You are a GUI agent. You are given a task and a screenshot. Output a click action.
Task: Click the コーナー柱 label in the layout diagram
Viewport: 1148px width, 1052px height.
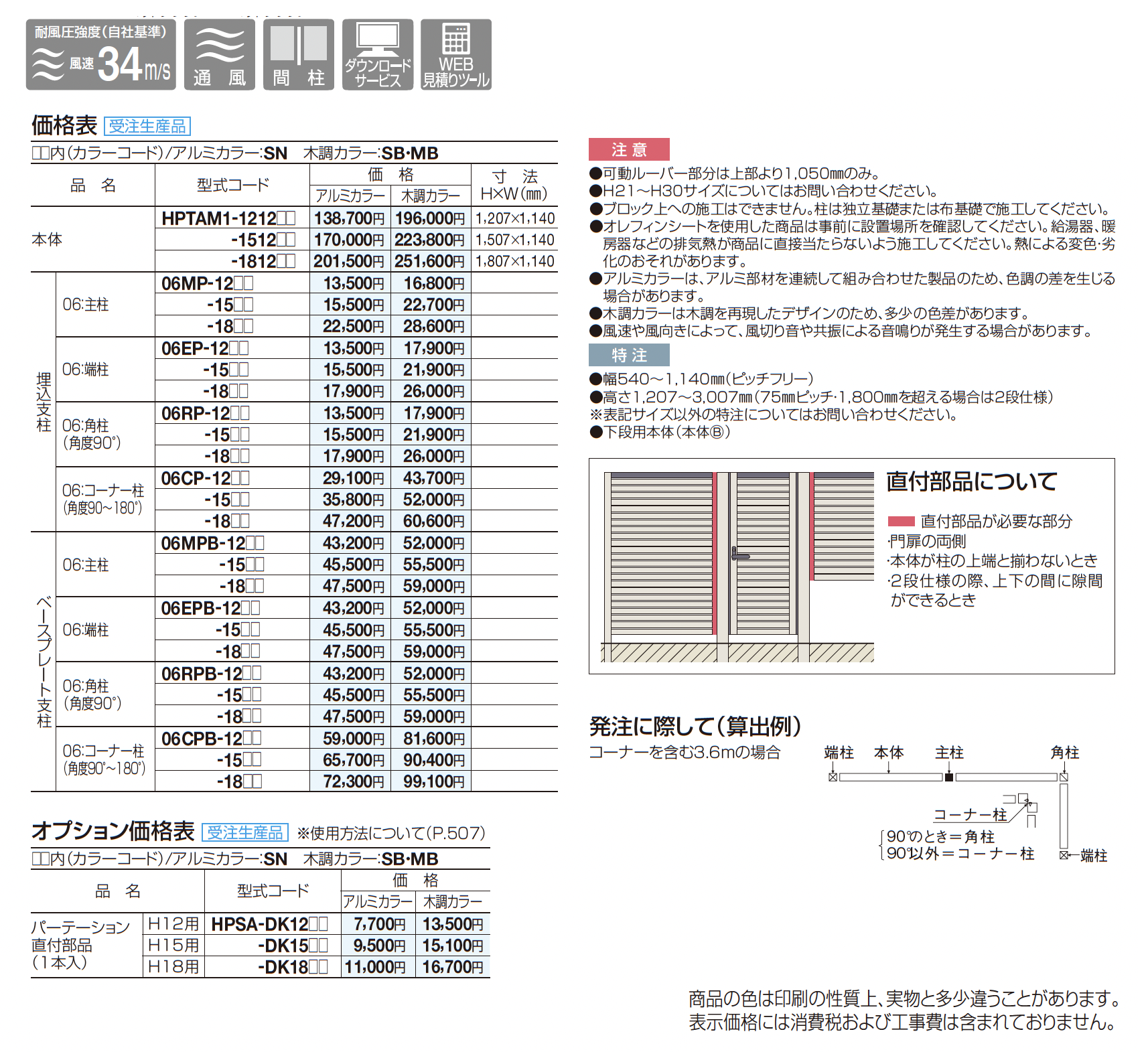point(970,814)
